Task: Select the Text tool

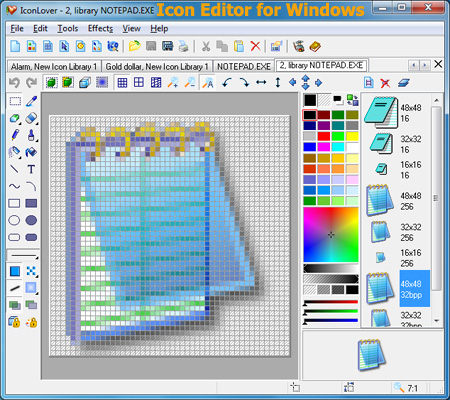Action: [x=31, y=169]
